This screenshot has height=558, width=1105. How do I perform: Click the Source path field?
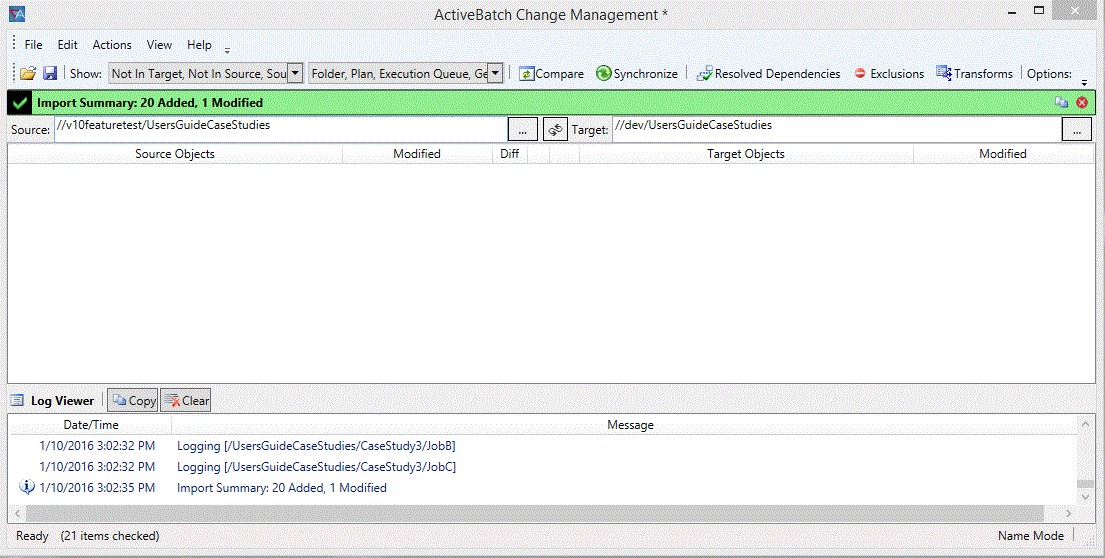(x=280, y=129)
